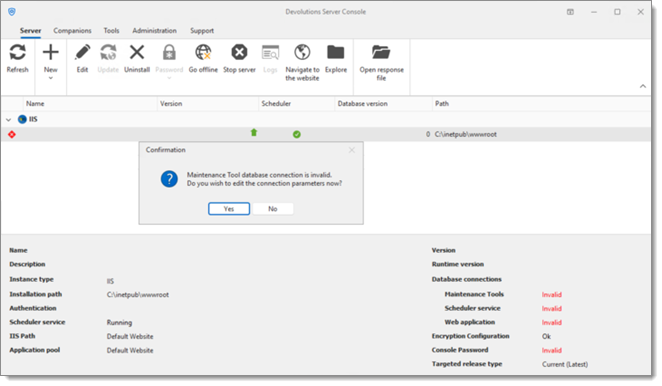
Task: Click No in the Confirmation dialog
Action: [273, 209]
